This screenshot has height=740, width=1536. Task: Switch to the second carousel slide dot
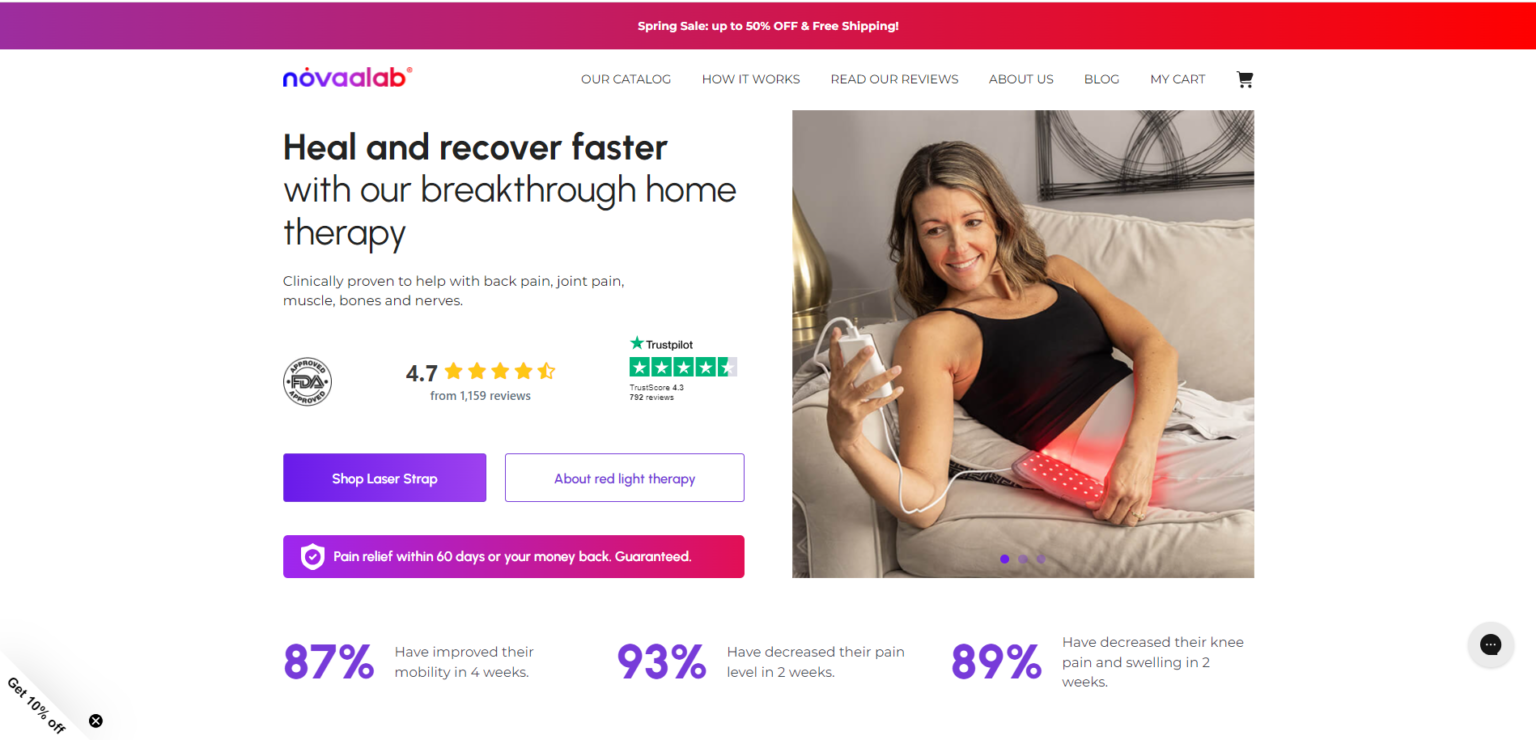pyautogui.click(x=1023, y=559)
